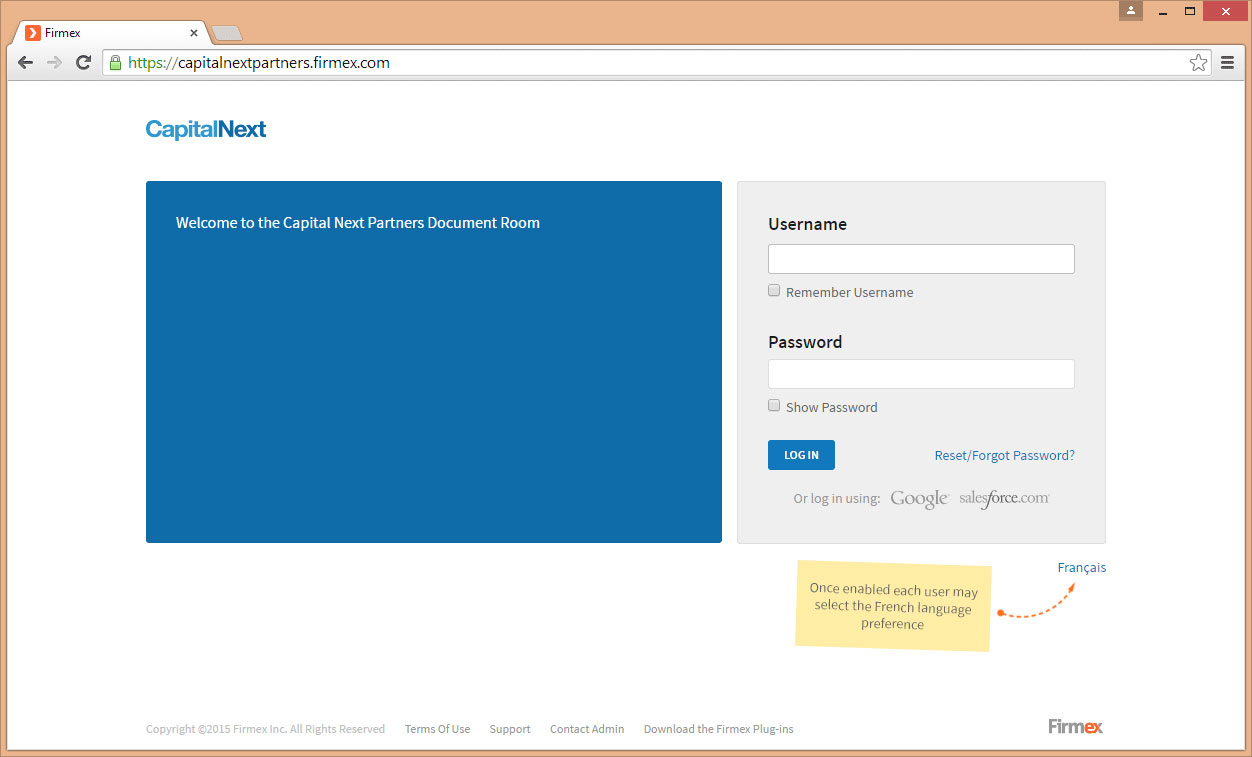Switch language with the Français link
Image resolution: width=1252 pixels, height=757 pixels.
[1082, 567]
